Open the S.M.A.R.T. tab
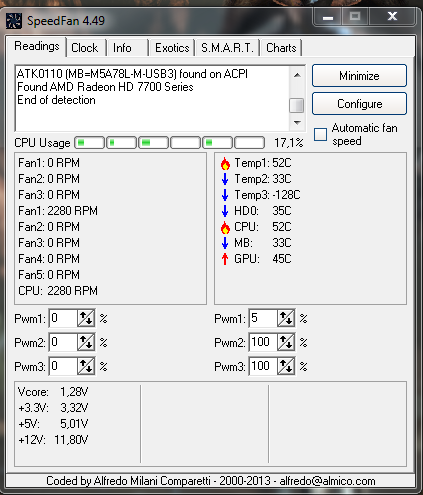The width and height of the screenshot is (423, 495). [227, 48]
